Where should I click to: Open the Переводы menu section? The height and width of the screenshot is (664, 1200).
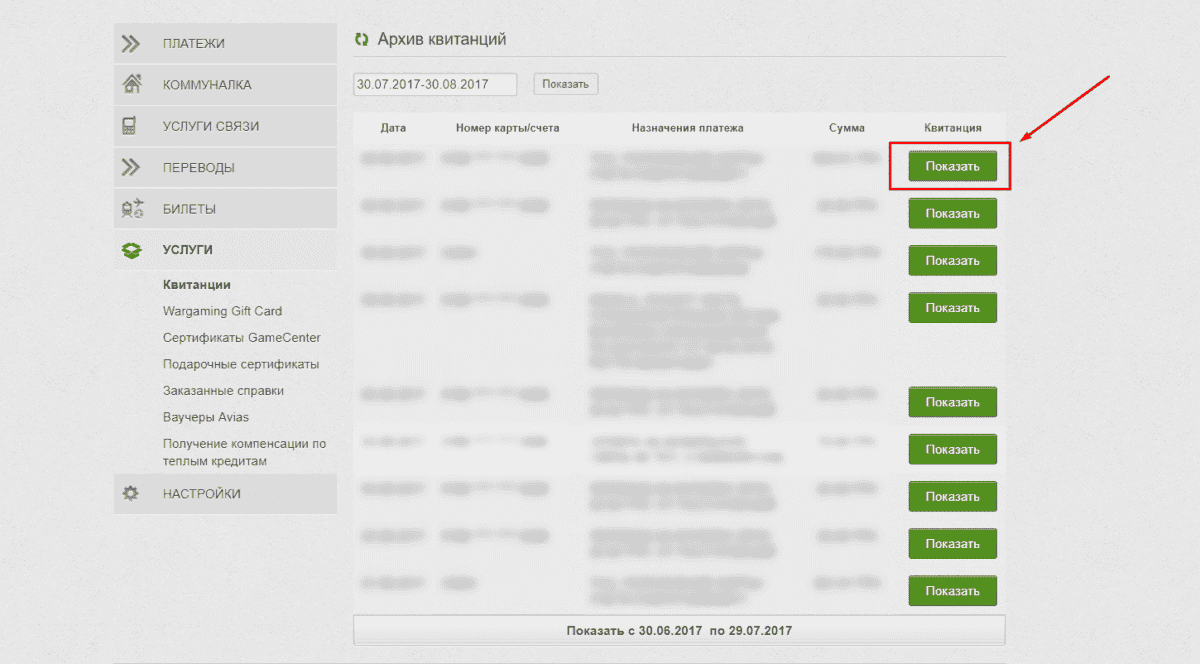pyautogui.click(x=198, y=167)
